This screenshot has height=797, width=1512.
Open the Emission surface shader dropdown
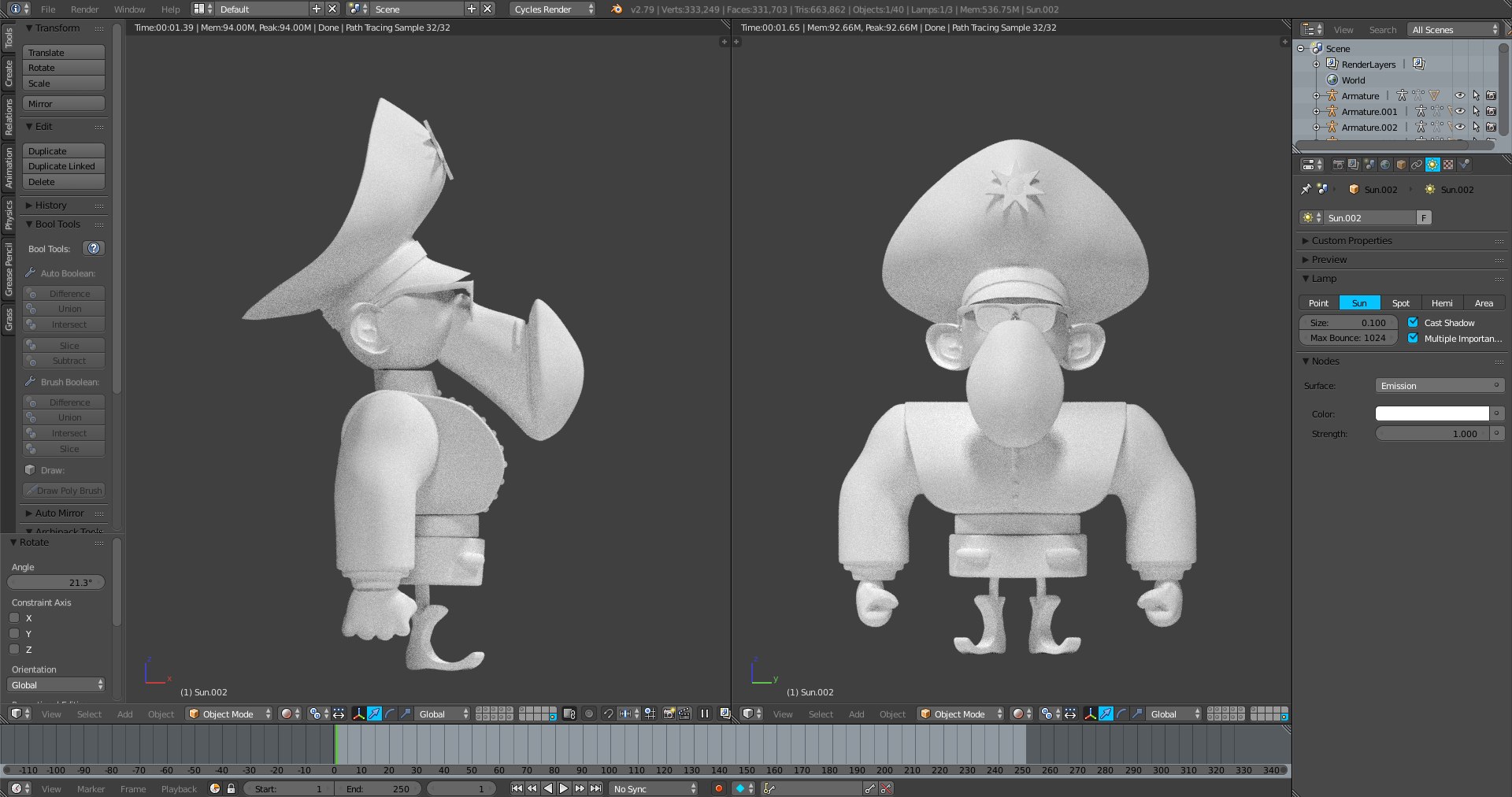coord(1440,385)
